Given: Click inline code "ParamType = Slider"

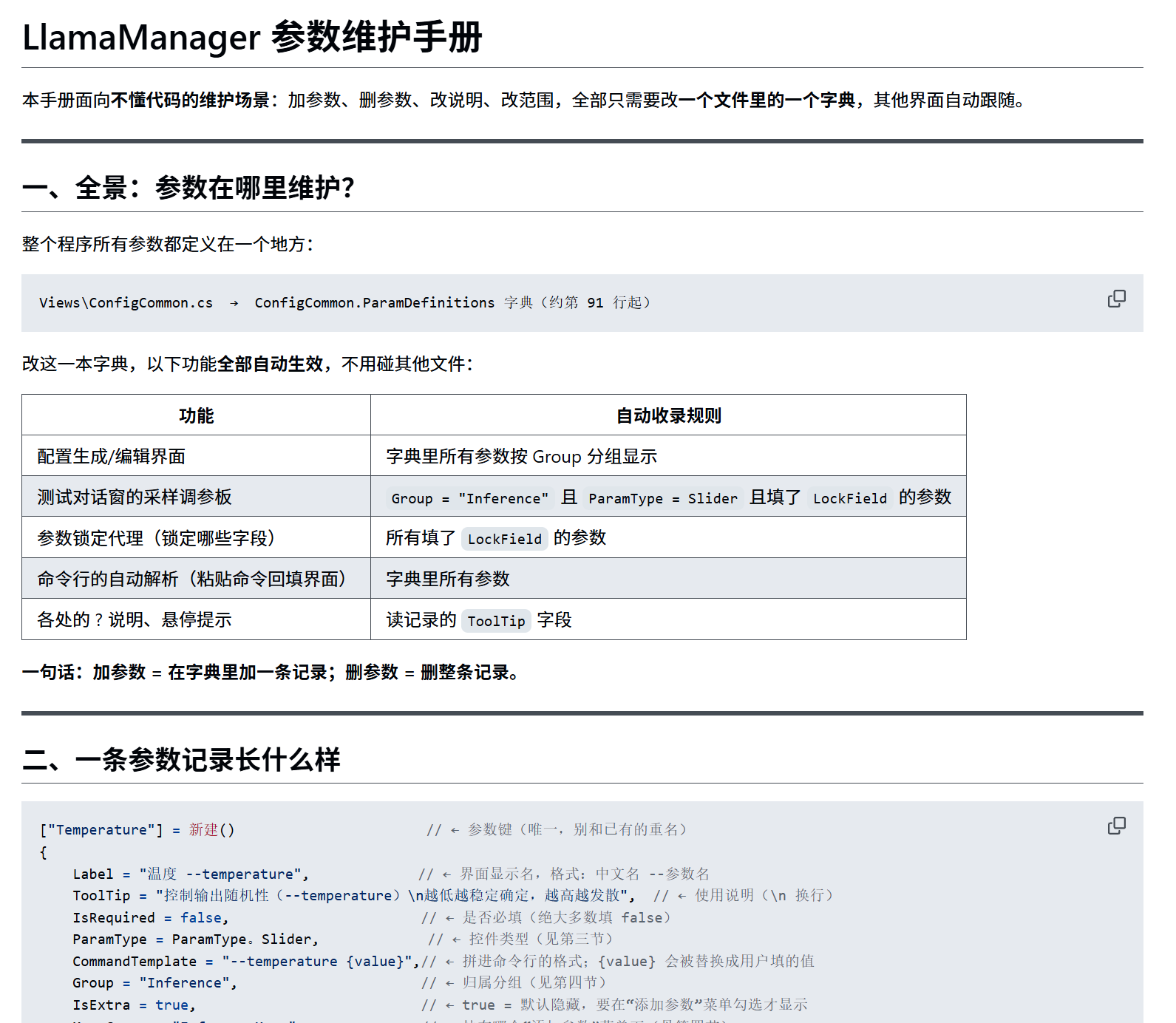Looking at the screenshot, I should (x=663, y=498).
